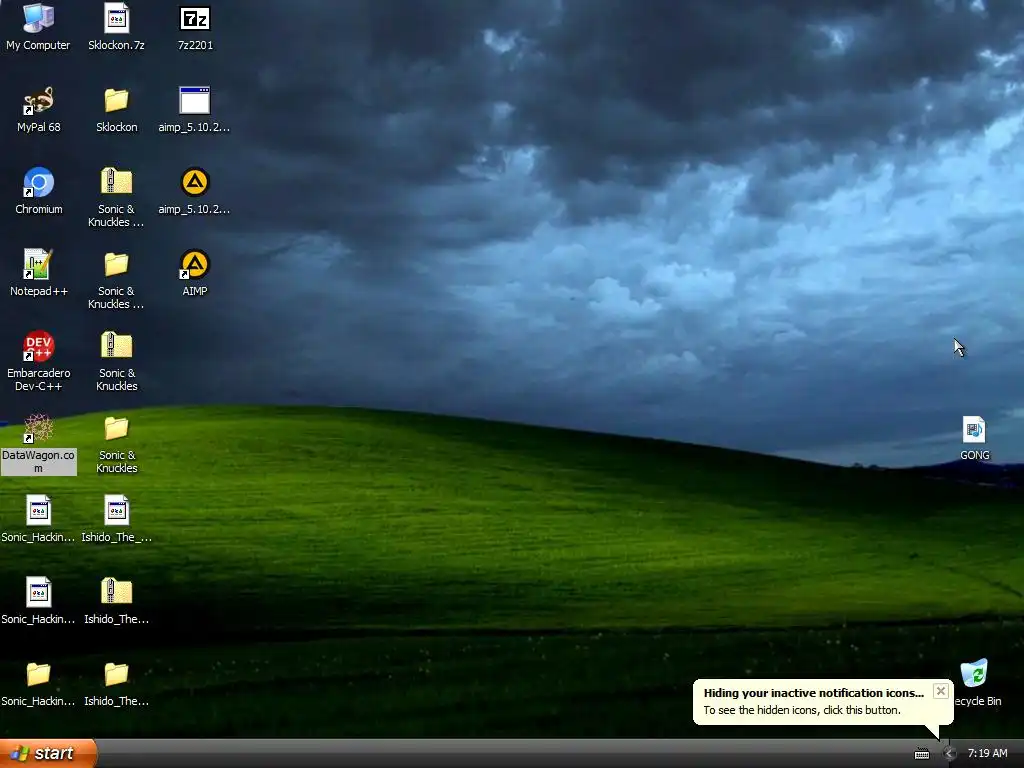Image resolution: width=1024 pixels, height=768 pixels.
Task: Select the Sklockon.7z archive file
Action: point(116,26)
